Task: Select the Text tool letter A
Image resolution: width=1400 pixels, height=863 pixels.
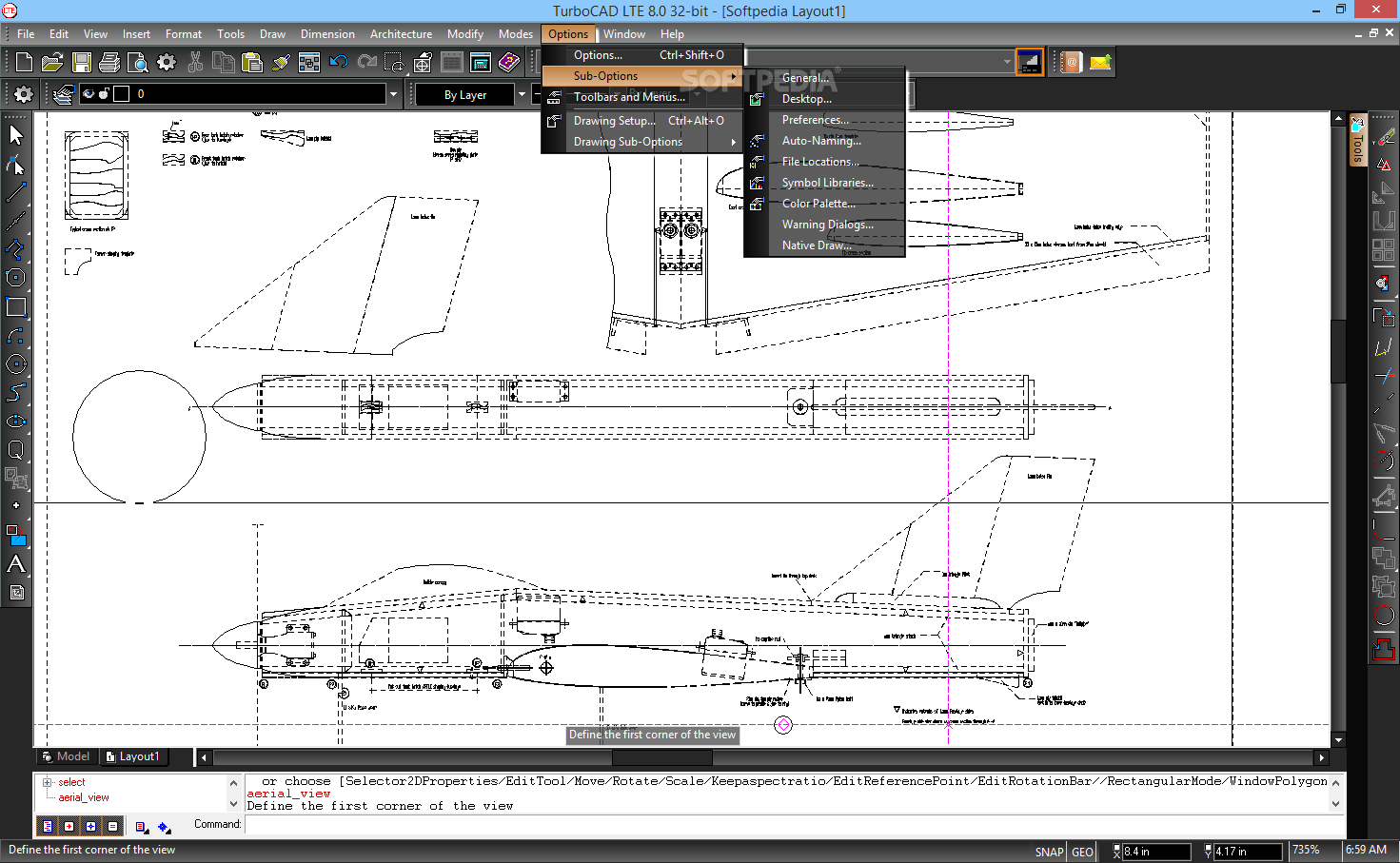Action: pos(16,563)
